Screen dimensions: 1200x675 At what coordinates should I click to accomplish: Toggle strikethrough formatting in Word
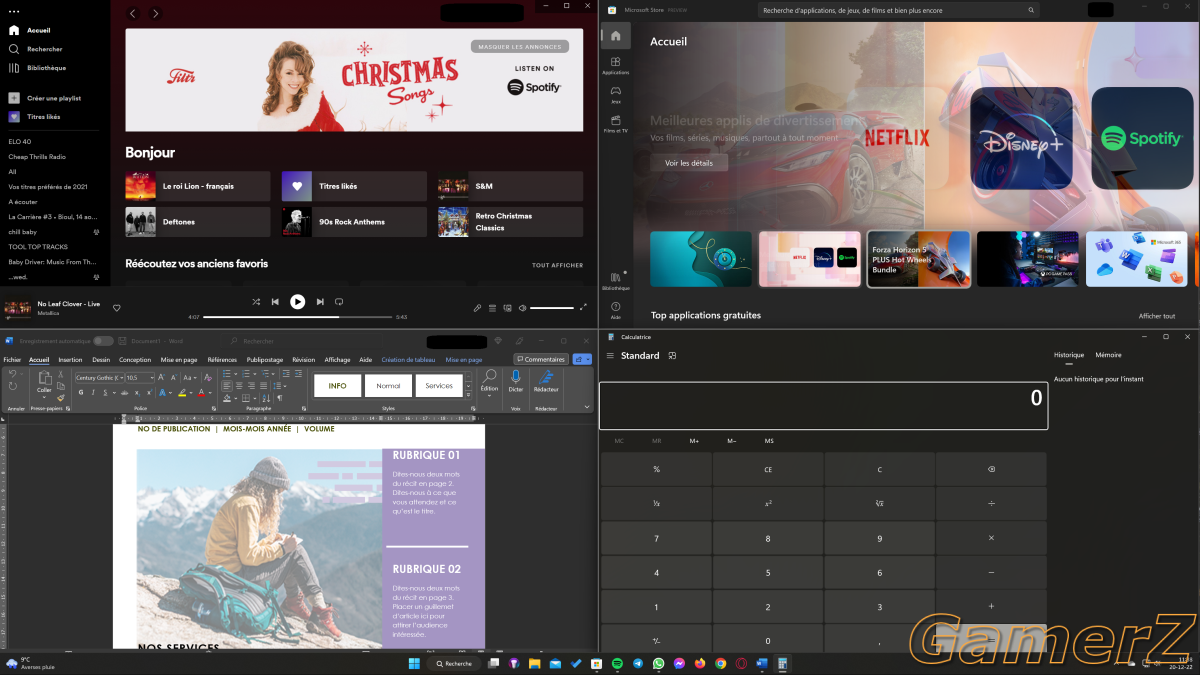coord(124,393)
